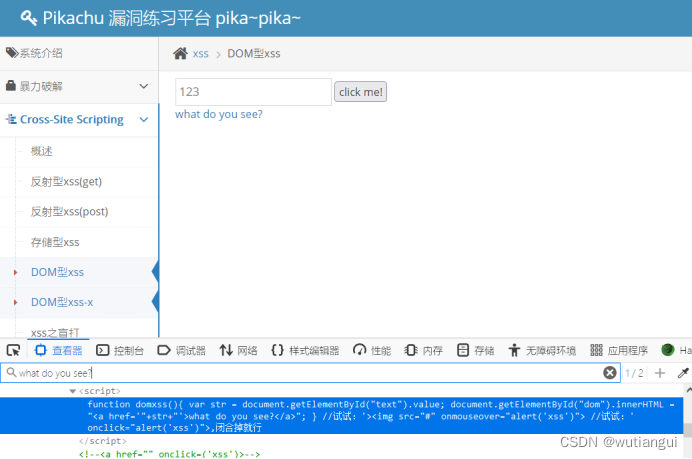The height and width of the screenshot is (459, 692).
Task: Activate the element picker tool in devtools
Action: (x=13, y=350)
